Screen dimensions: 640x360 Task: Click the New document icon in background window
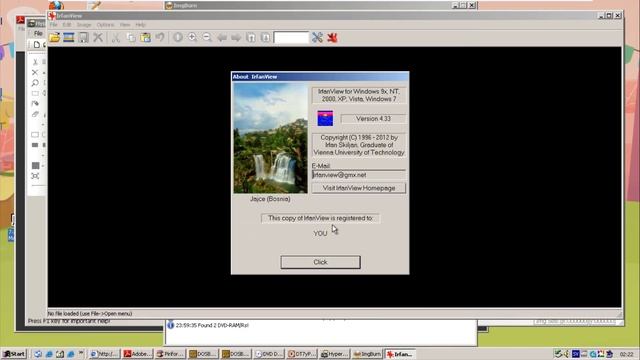[37, 44]
